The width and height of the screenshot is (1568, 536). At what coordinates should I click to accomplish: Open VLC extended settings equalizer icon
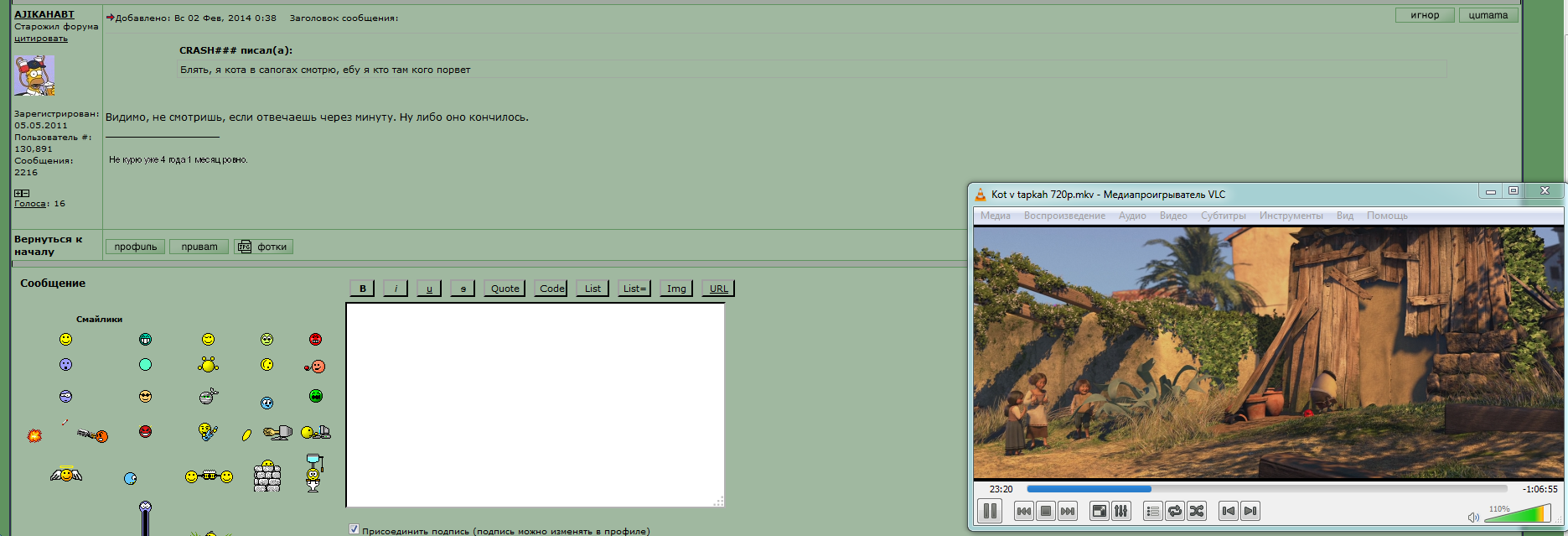point(1121,511)
